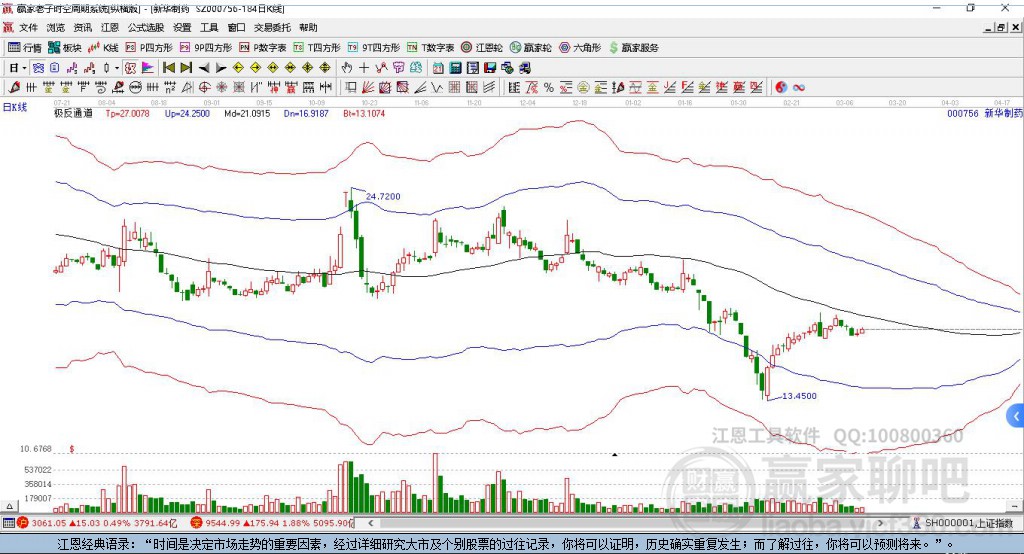Click the table icon in status bar
Viewport: 1024px width, 554px height.
tap(9, 523)
